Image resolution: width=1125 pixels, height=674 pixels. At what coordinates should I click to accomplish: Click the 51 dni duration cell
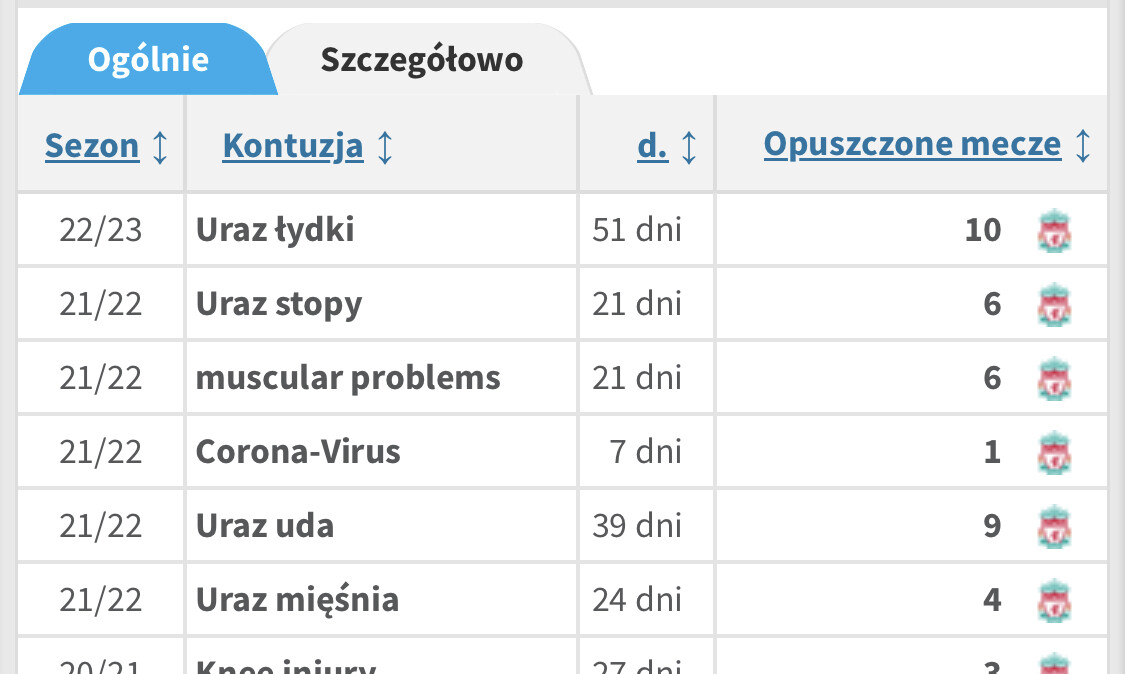[637, 231]
